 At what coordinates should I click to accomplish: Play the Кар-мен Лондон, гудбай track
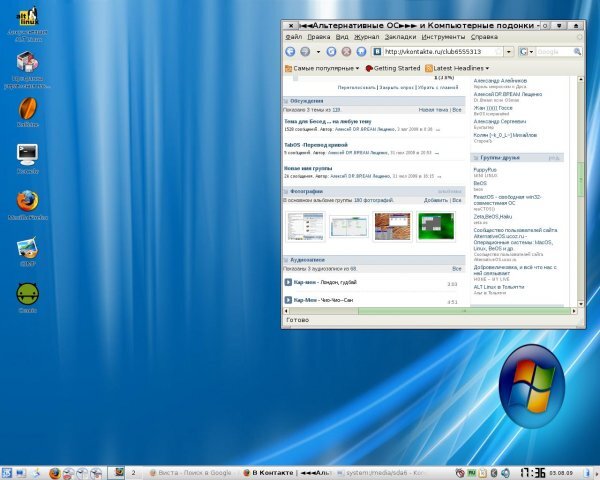288,283
